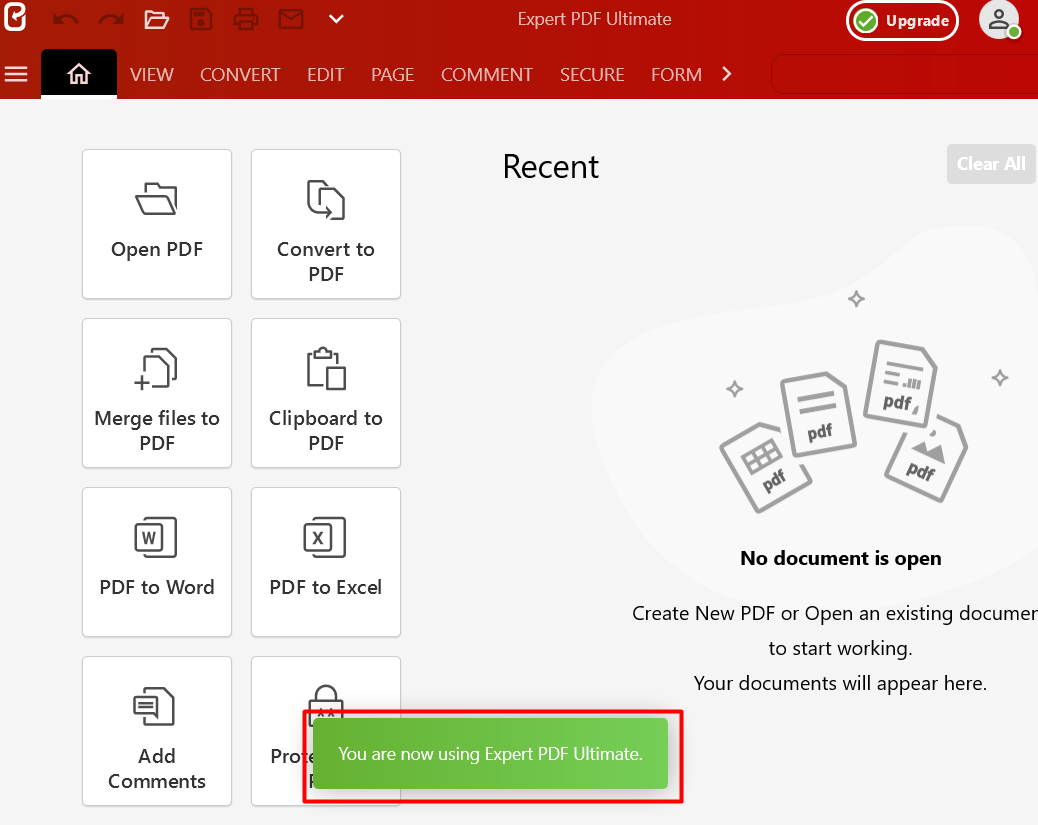The height and width of the screenshot is (825, 1038).
Task: Click the Upgrade button
Action: pos(902,21)
